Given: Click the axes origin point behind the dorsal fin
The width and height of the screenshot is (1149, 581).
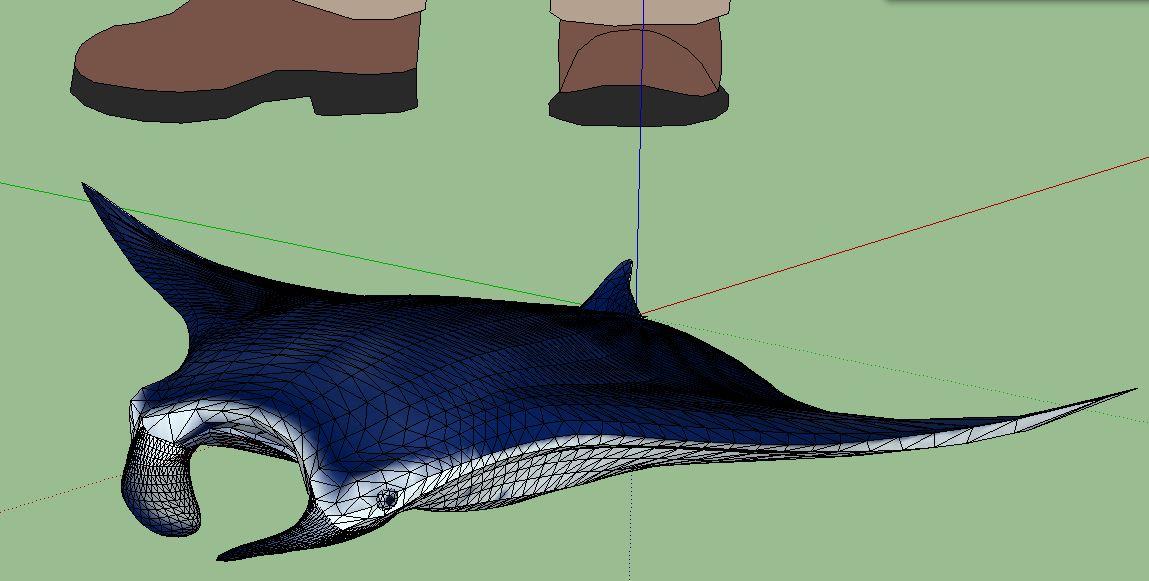Looking at the screenshot, I should coord(640,314).
